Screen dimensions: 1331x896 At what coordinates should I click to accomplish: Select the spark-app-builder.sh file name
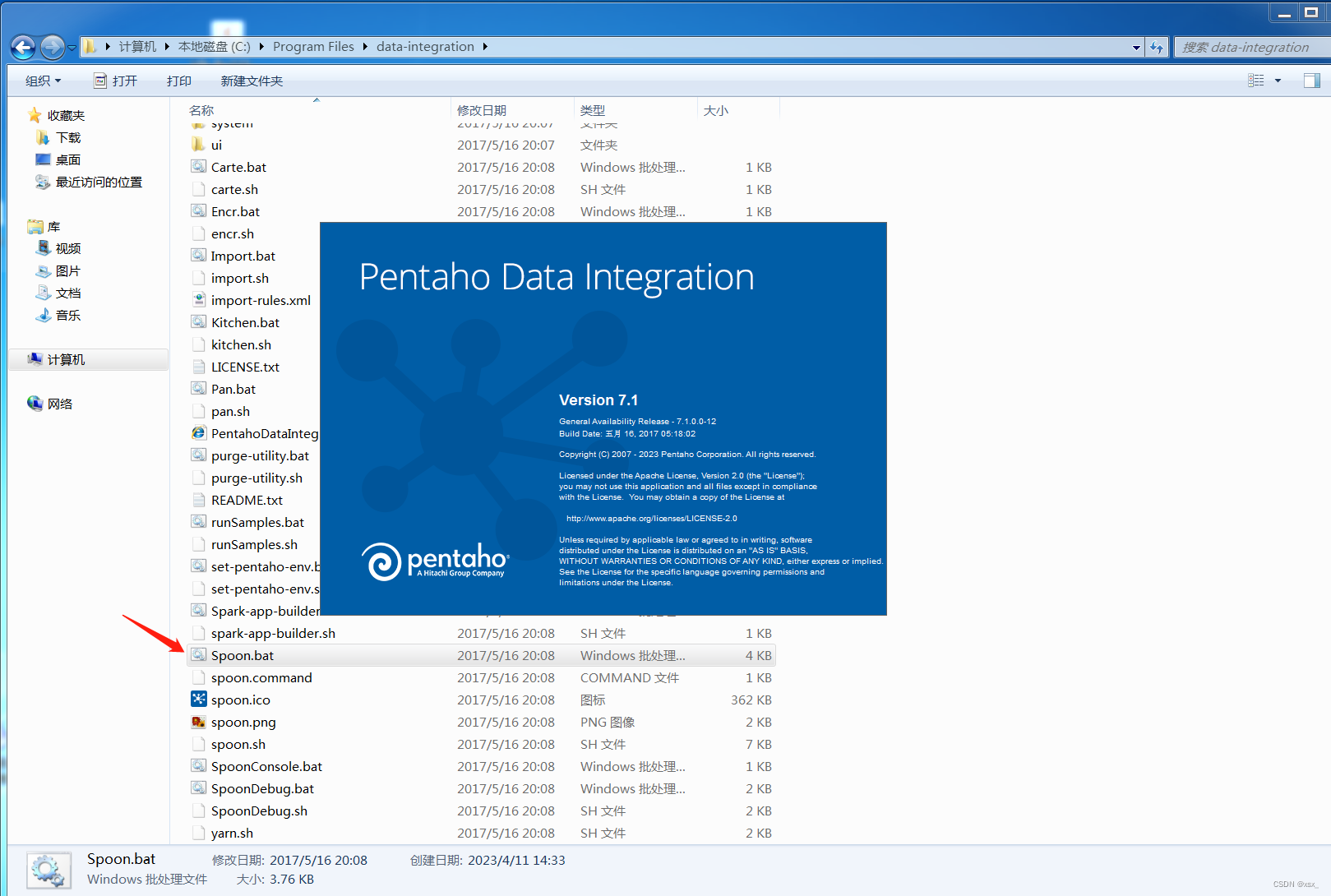[x=273, y=633]
